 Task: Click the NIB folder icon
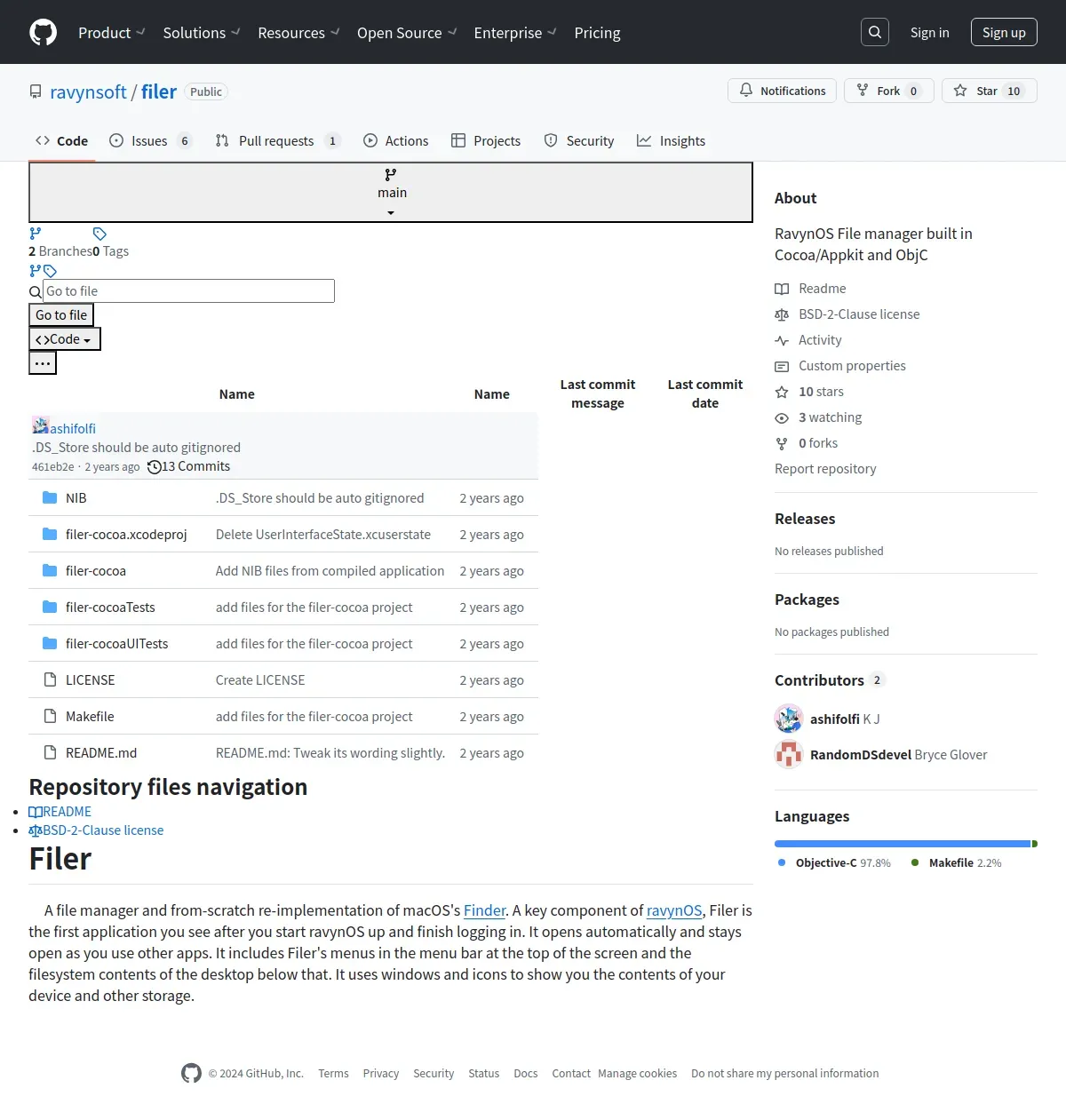50,497
